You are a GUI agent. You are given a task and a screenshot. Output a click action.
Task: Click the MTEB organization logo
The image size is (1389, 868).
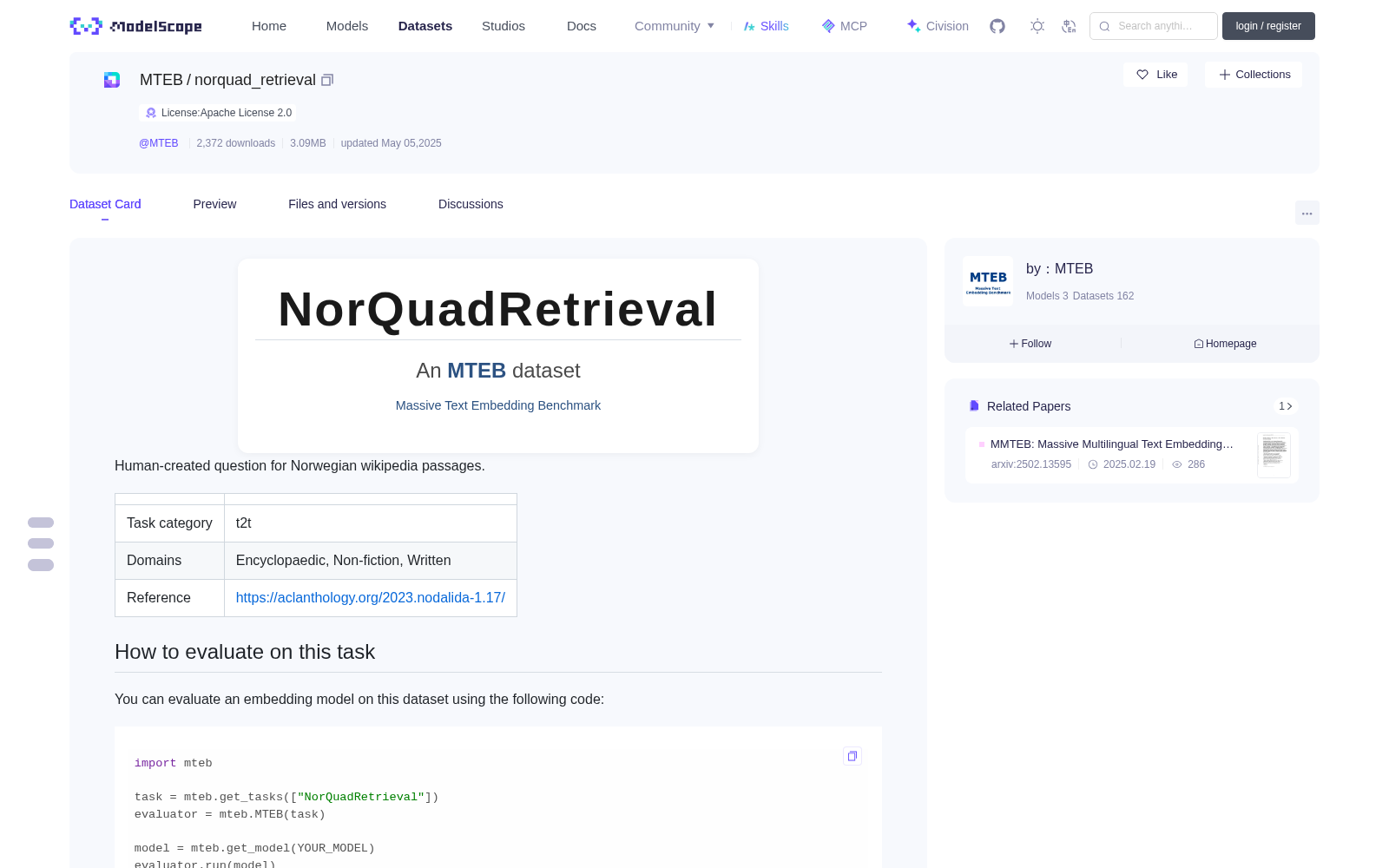click(x=988, y=281)
